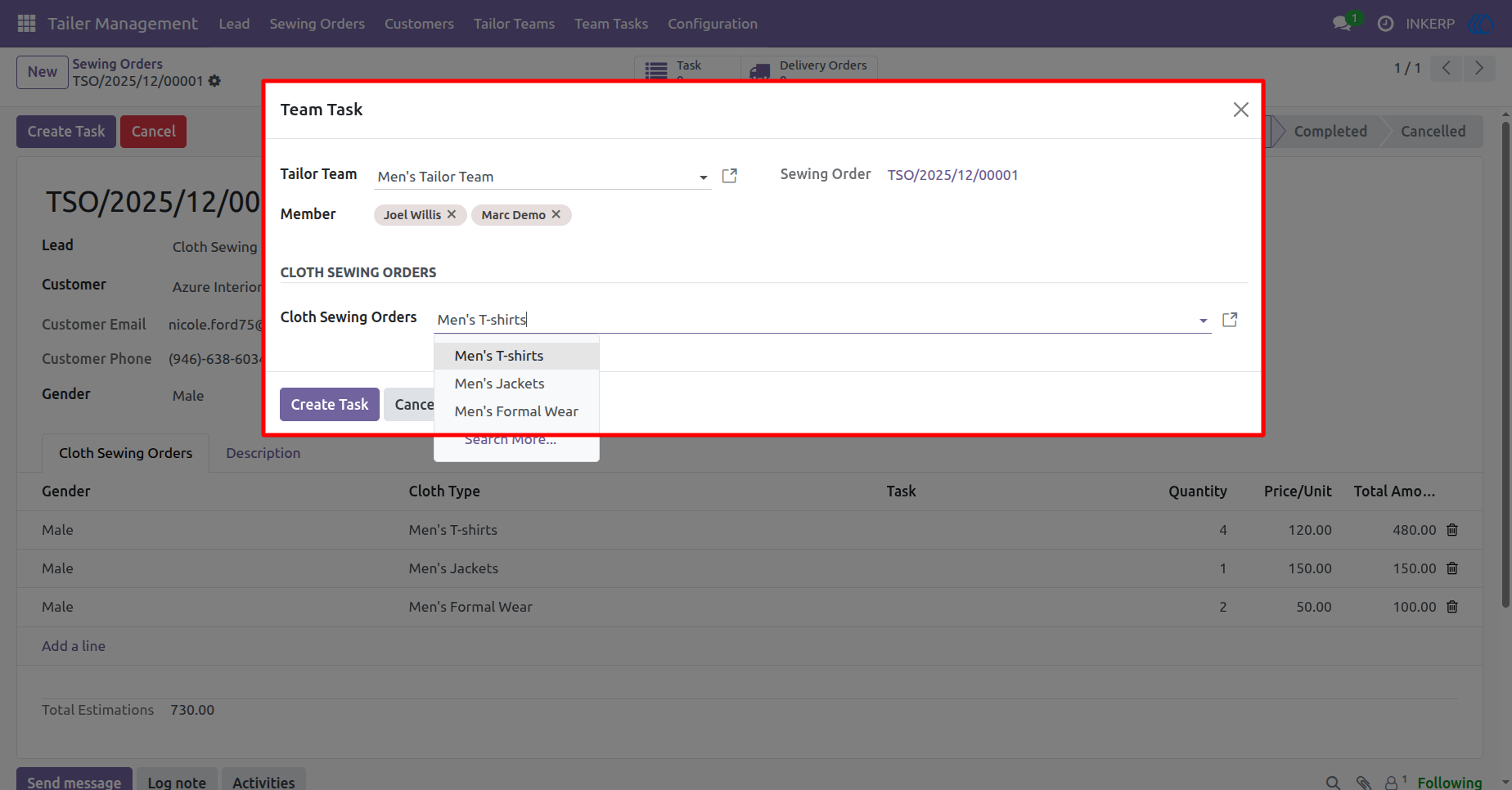
Task: Click the New button
Action: pyautogui.click(x=43, y=72)
